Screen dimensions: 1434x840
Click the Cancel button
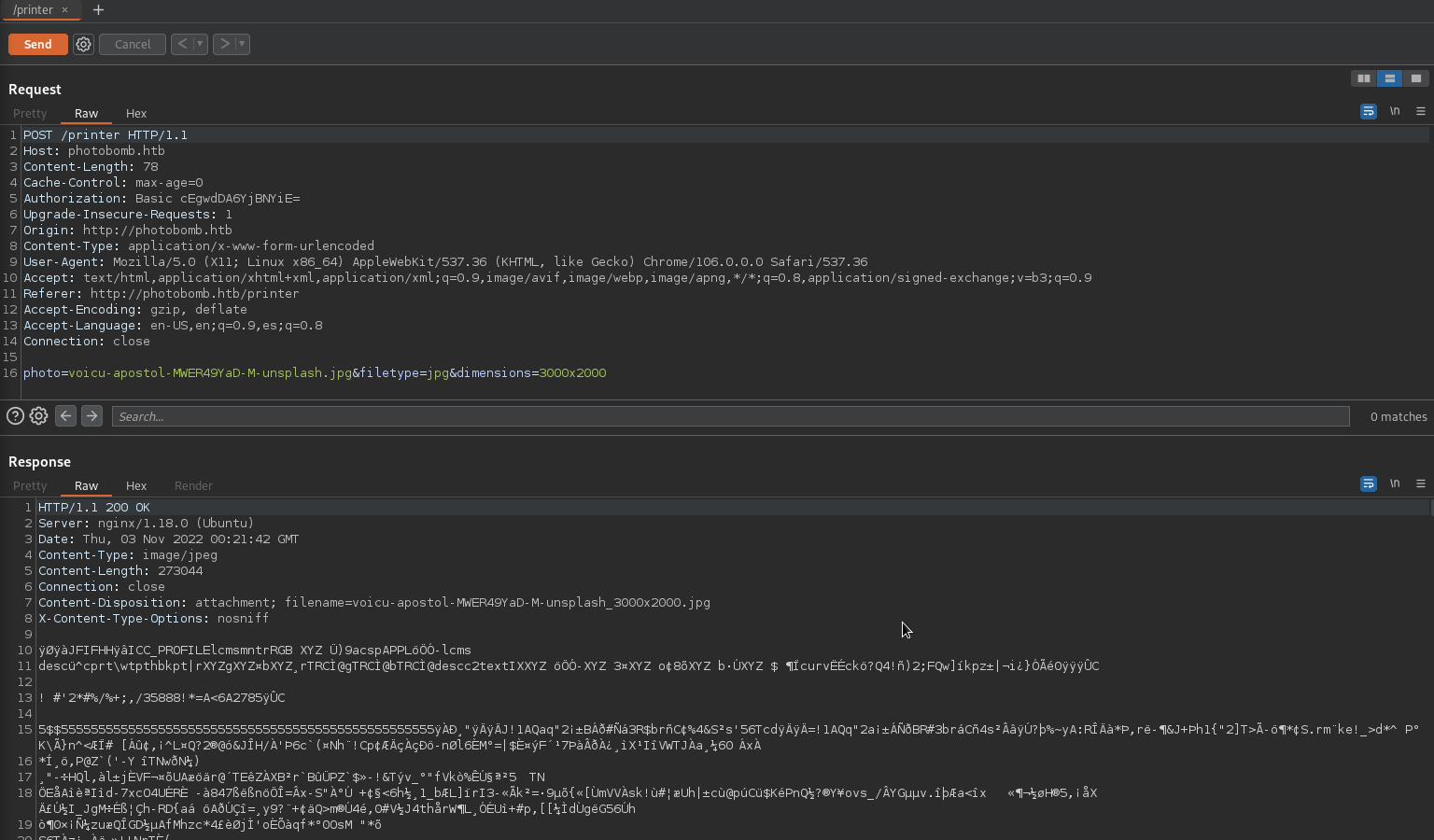point(132,44)
